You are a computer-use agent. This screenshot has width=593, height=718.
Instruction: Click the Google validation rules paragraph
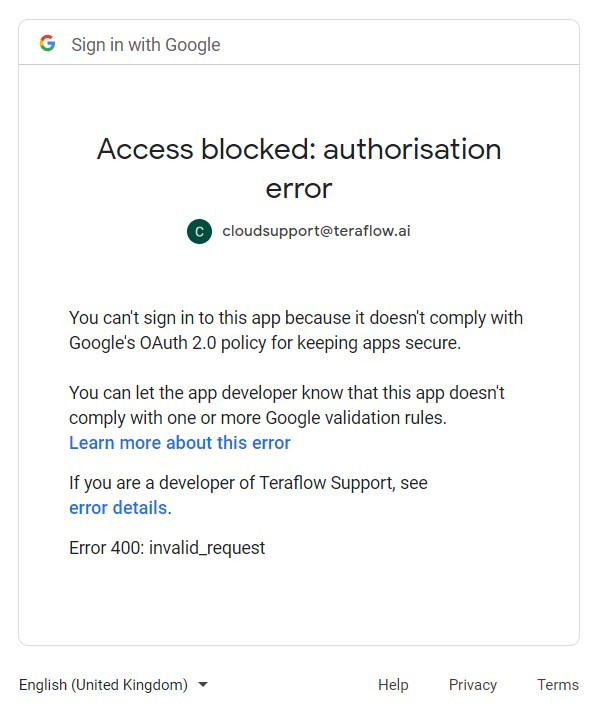[287, 405]
